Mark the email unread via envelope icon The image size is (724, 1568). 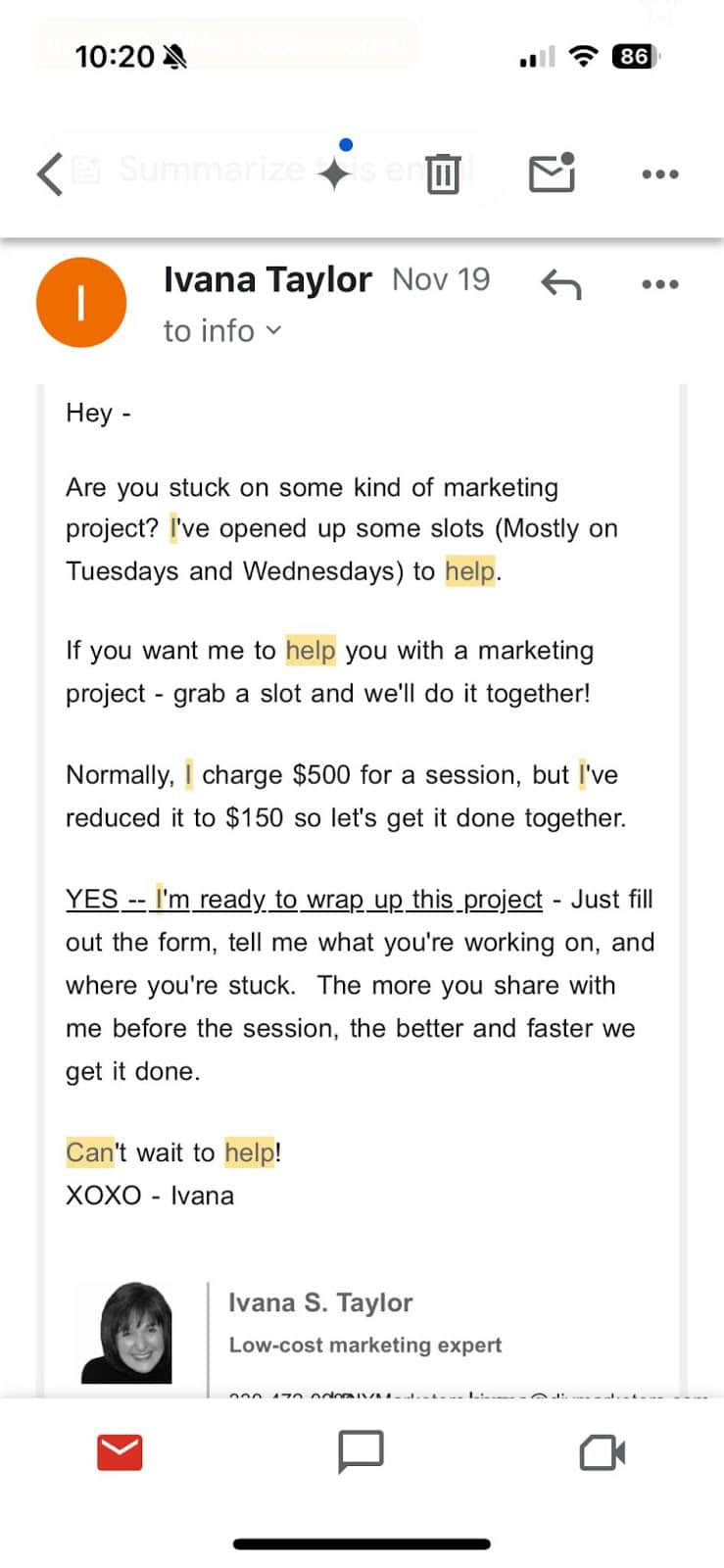552,173
